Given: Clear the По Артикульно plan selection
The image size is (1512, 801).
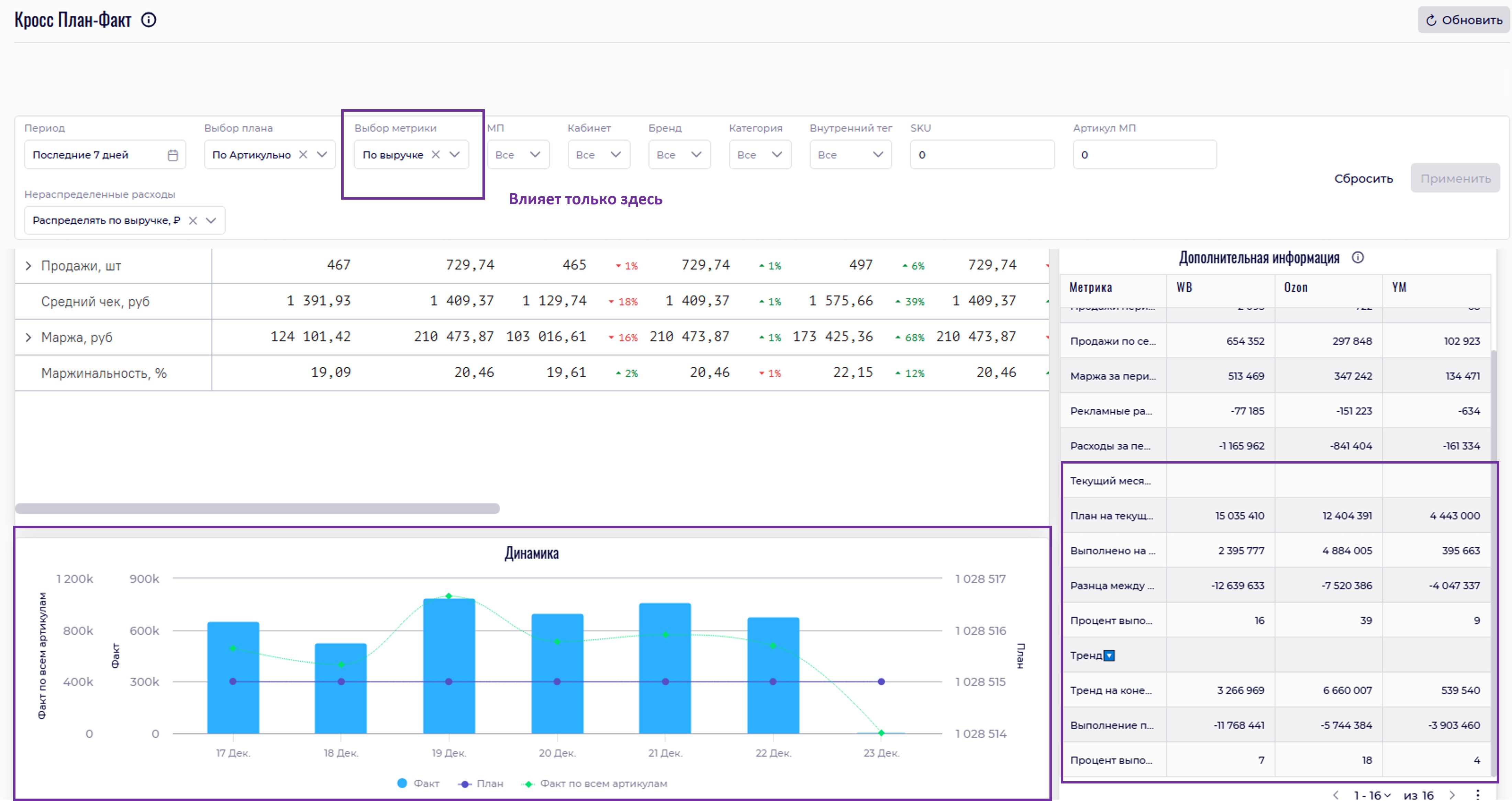Looking at the screenshot, I should (x=303, y=154).
